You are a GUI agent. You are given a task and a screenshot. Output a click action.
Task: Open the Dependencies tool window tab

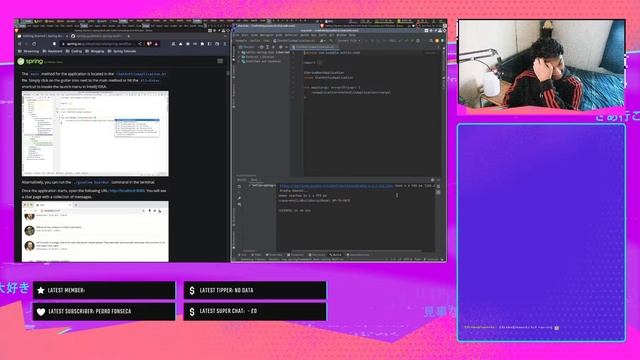tap(359, 255)
